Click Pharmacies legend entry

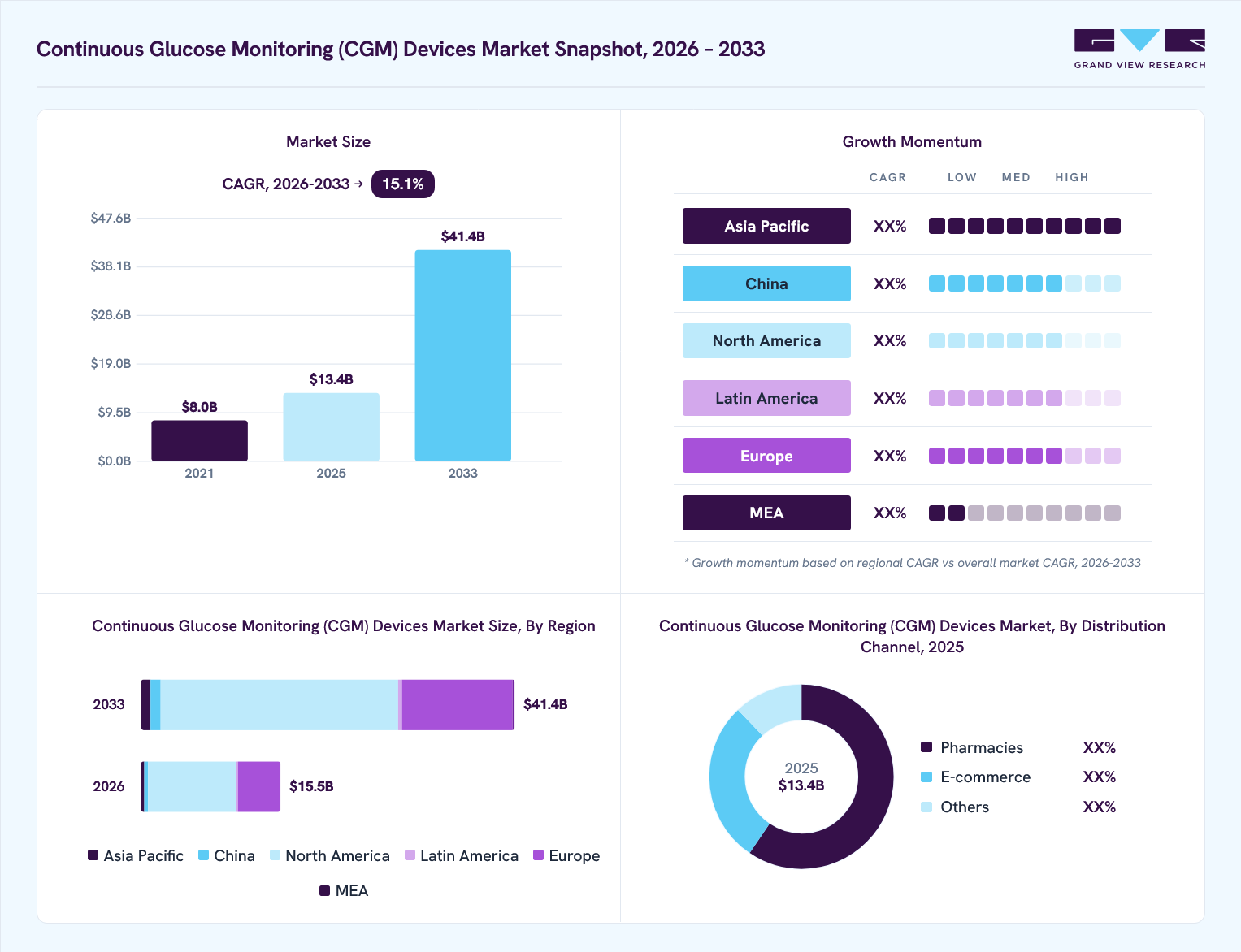972,747
